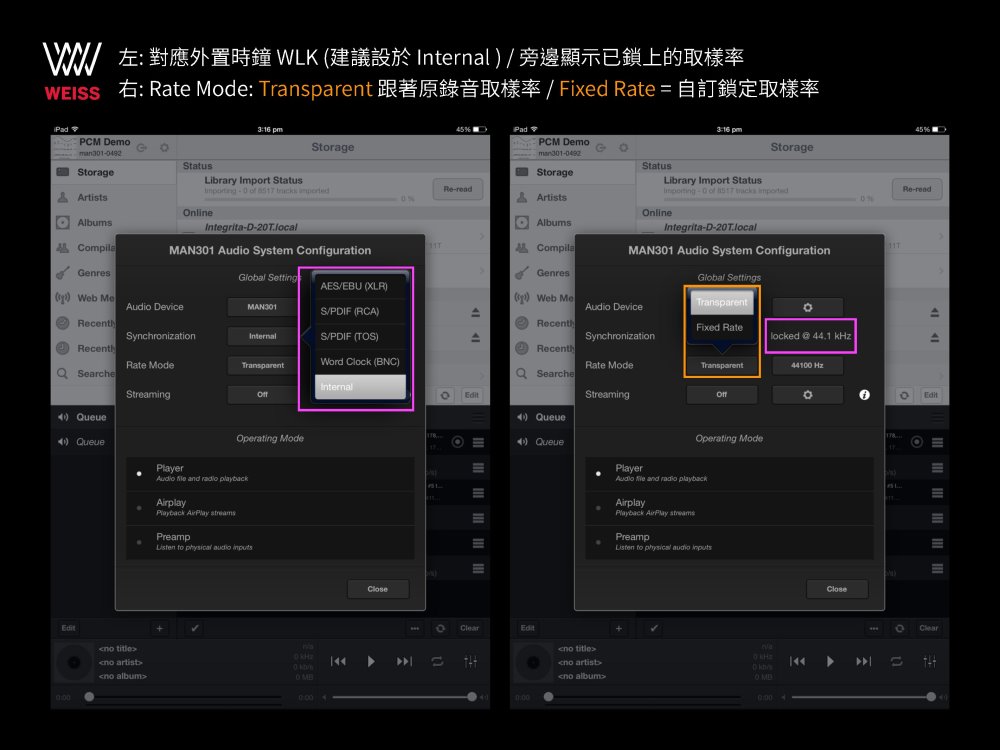Start playback in the right screenshot
Image resolution: width=1000 pixels, height=750 pixels.
[830, 661]
